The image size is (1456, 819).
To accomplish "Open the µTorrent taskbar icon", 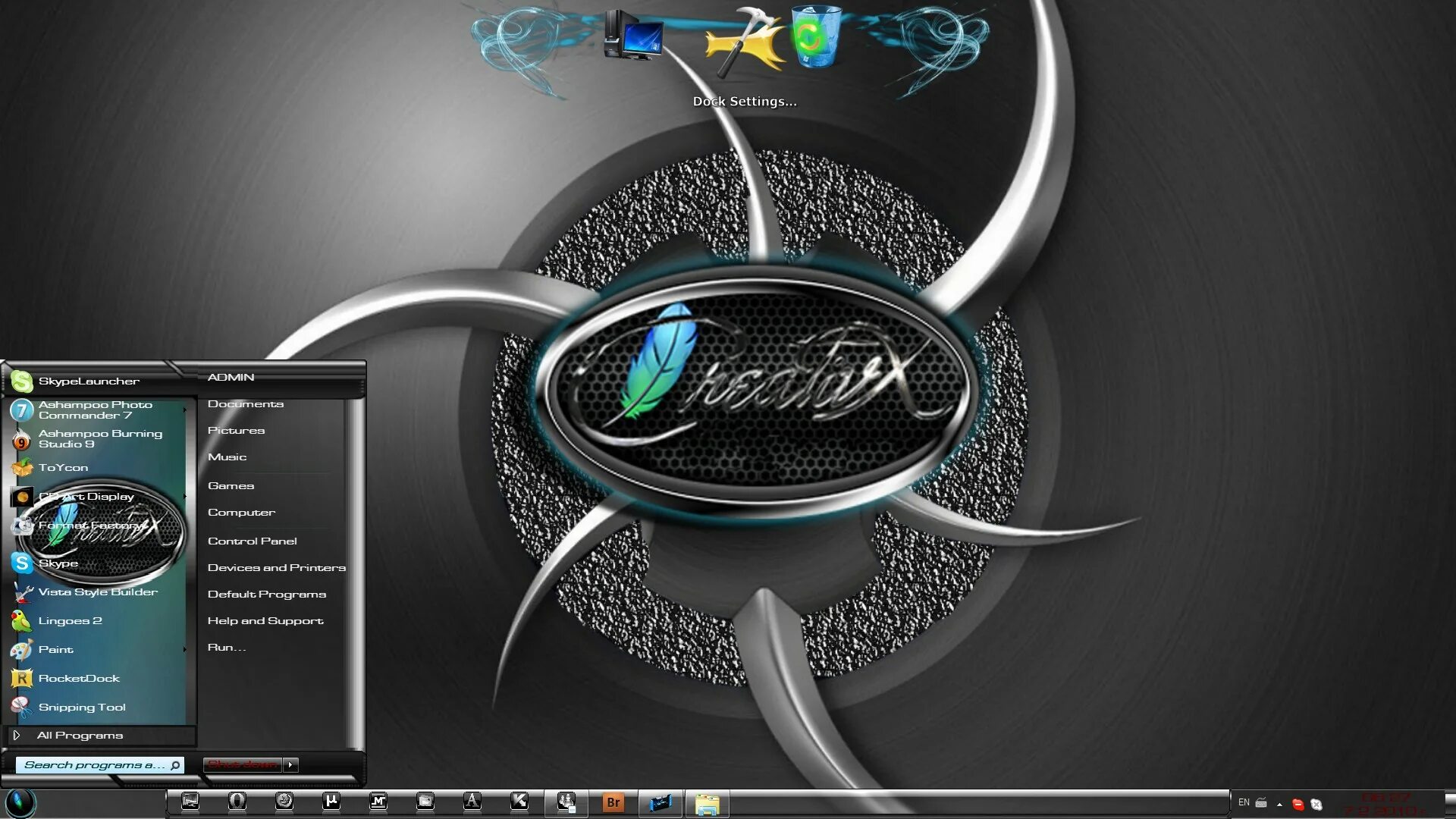I will (331, 802).
